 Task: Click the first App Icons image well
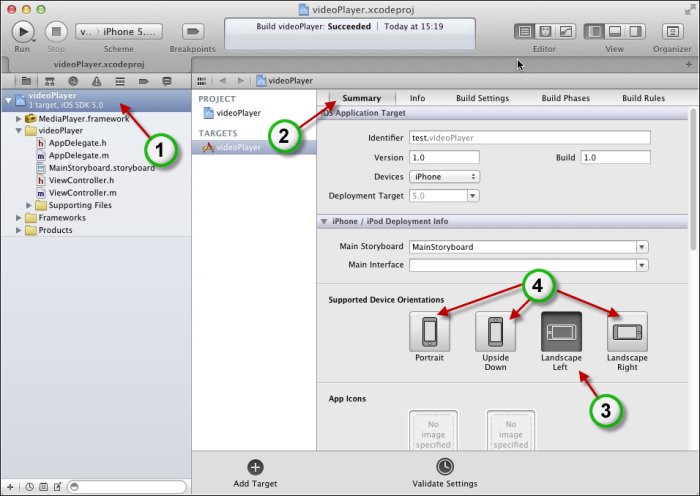pyautogui.click(x=433, y=431)
